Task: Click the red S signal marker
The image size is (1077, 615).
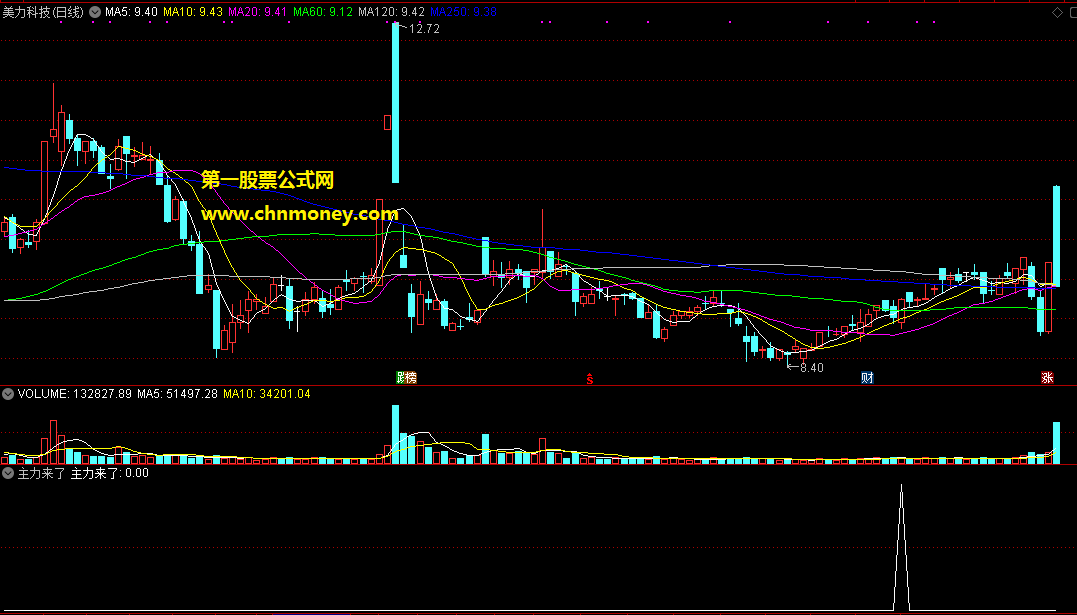Action: (x=589, y=378)
